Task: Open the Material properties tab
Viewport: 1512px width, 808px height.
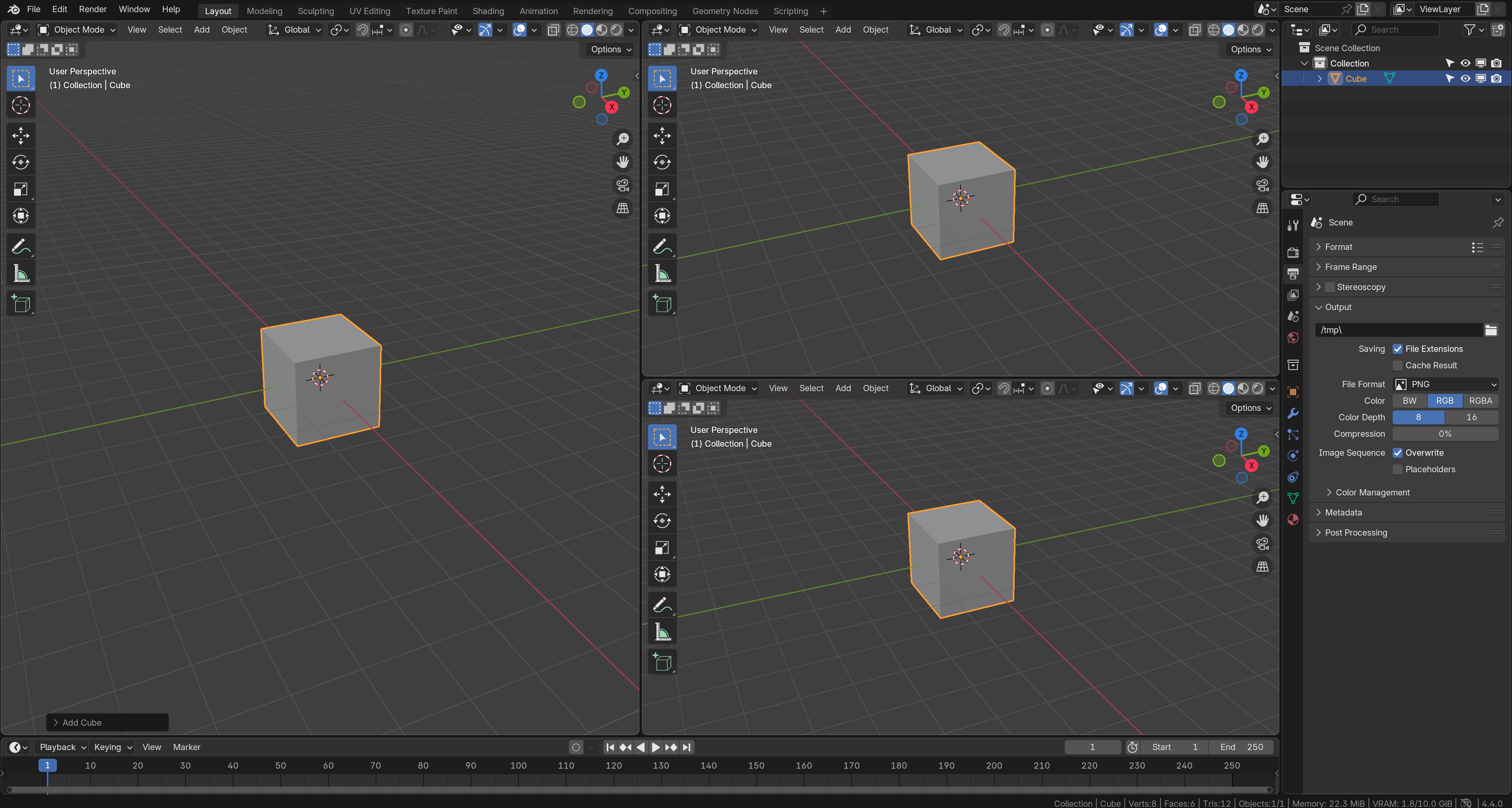Action: click(1292, 519)
